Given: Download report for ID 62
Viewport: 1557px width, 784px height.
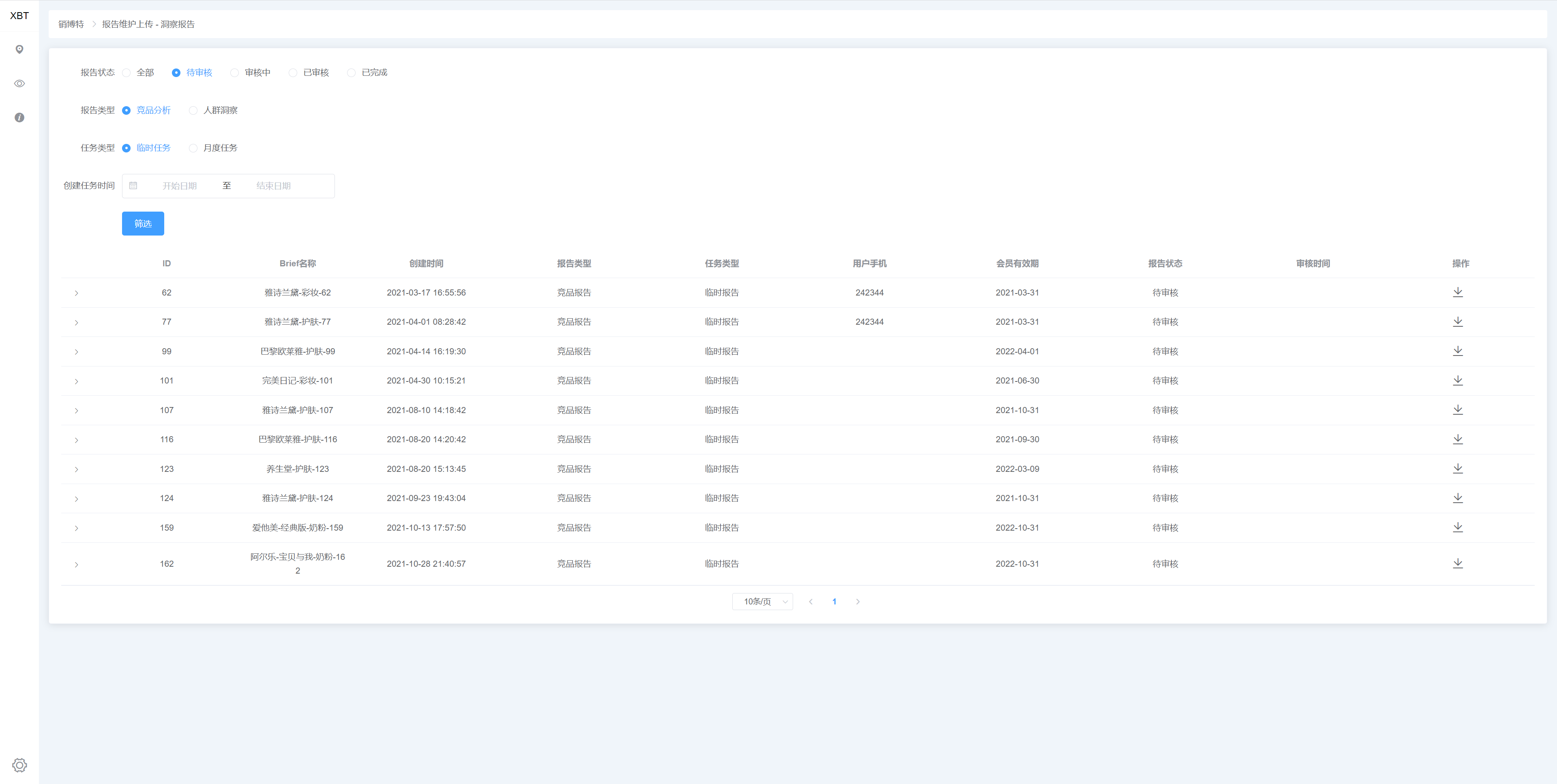Looking at the screenshot, I should pos(1457,292).
